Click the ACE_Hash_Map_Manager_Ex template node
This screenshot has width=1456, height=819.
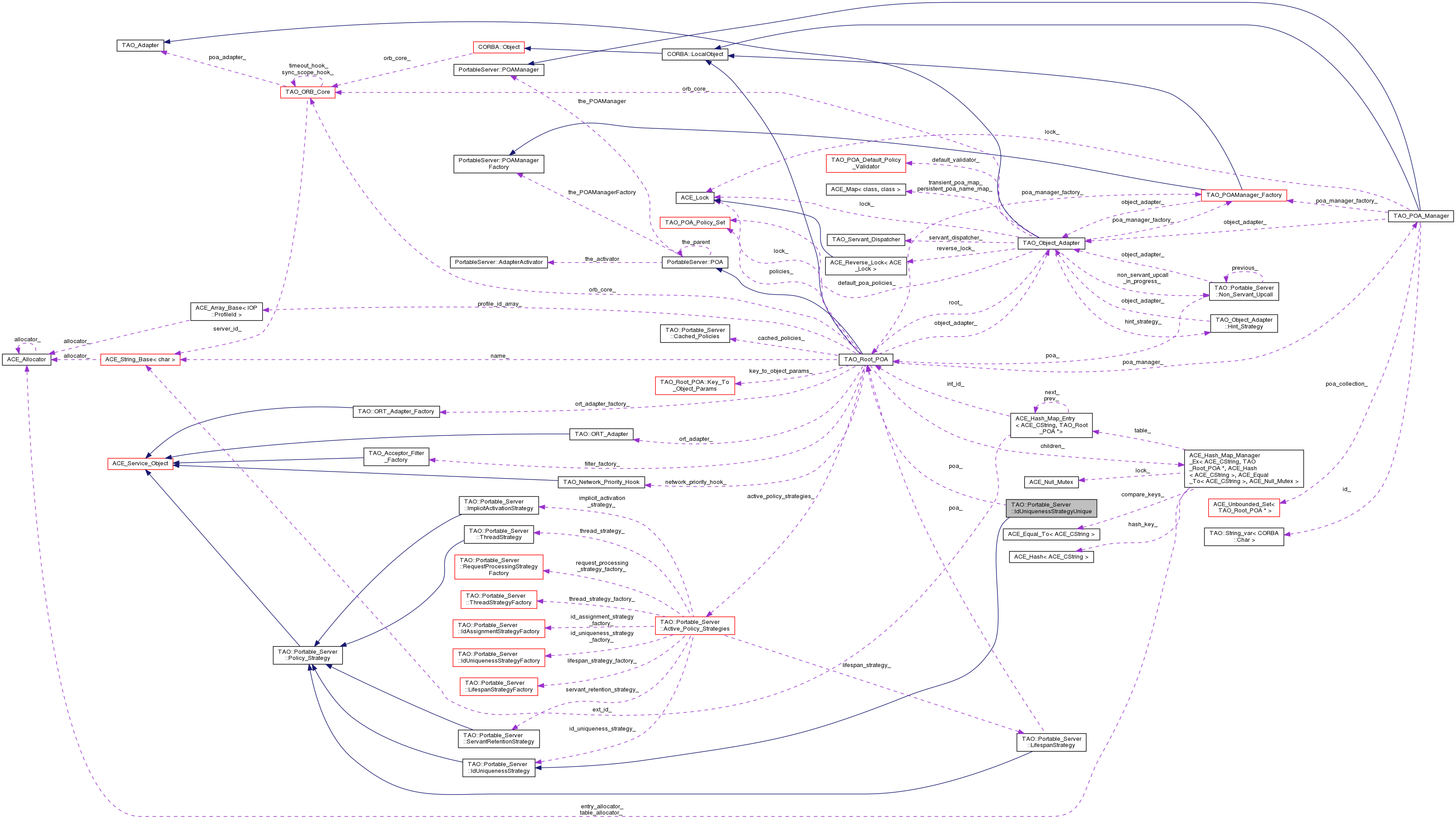(1244, 468)
